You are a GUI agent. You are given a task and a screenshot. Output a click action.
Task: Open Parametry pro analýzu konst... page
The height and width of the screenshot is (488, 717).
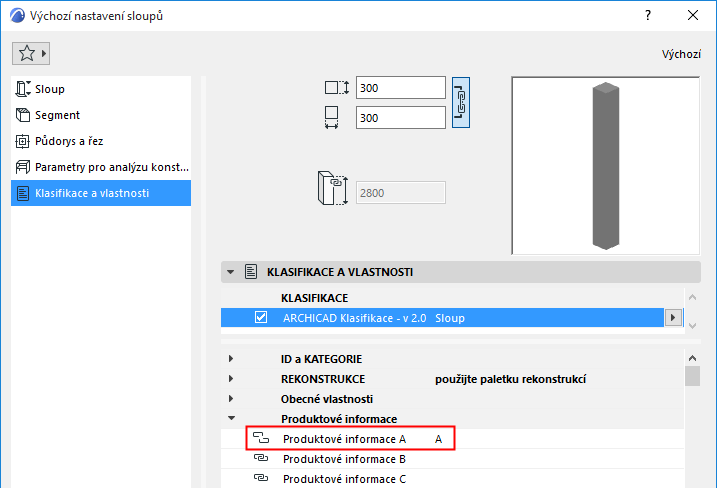[x=101, y=167]
